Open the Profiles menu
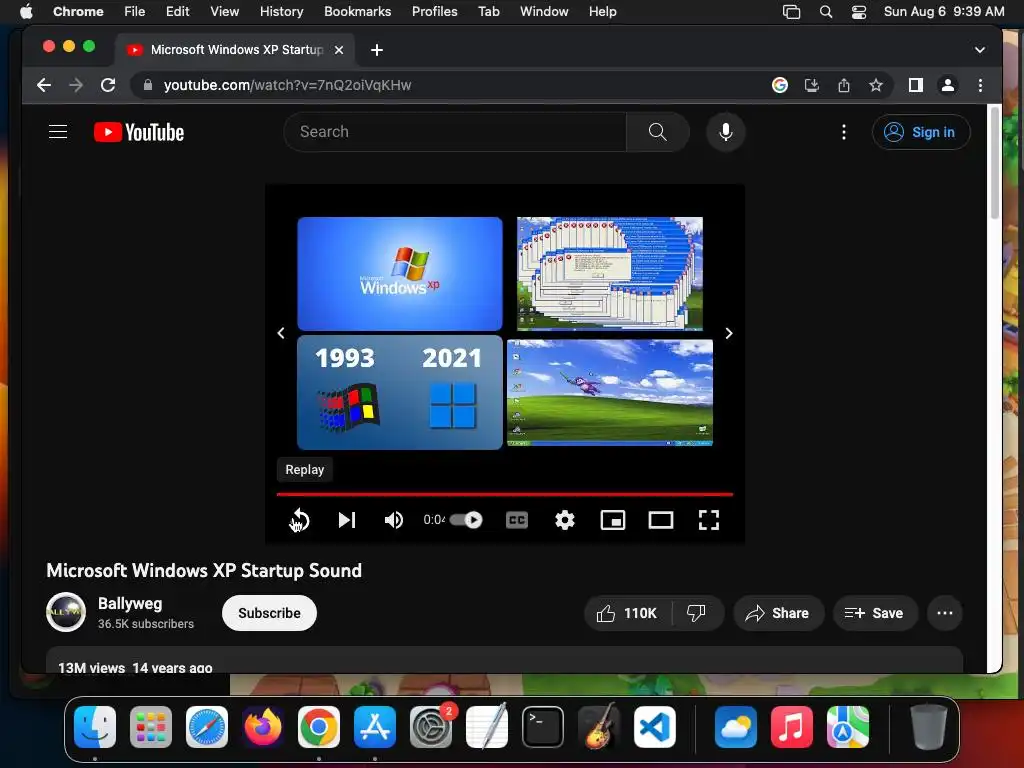The image size is (1024, 768). tap(434, 11)
